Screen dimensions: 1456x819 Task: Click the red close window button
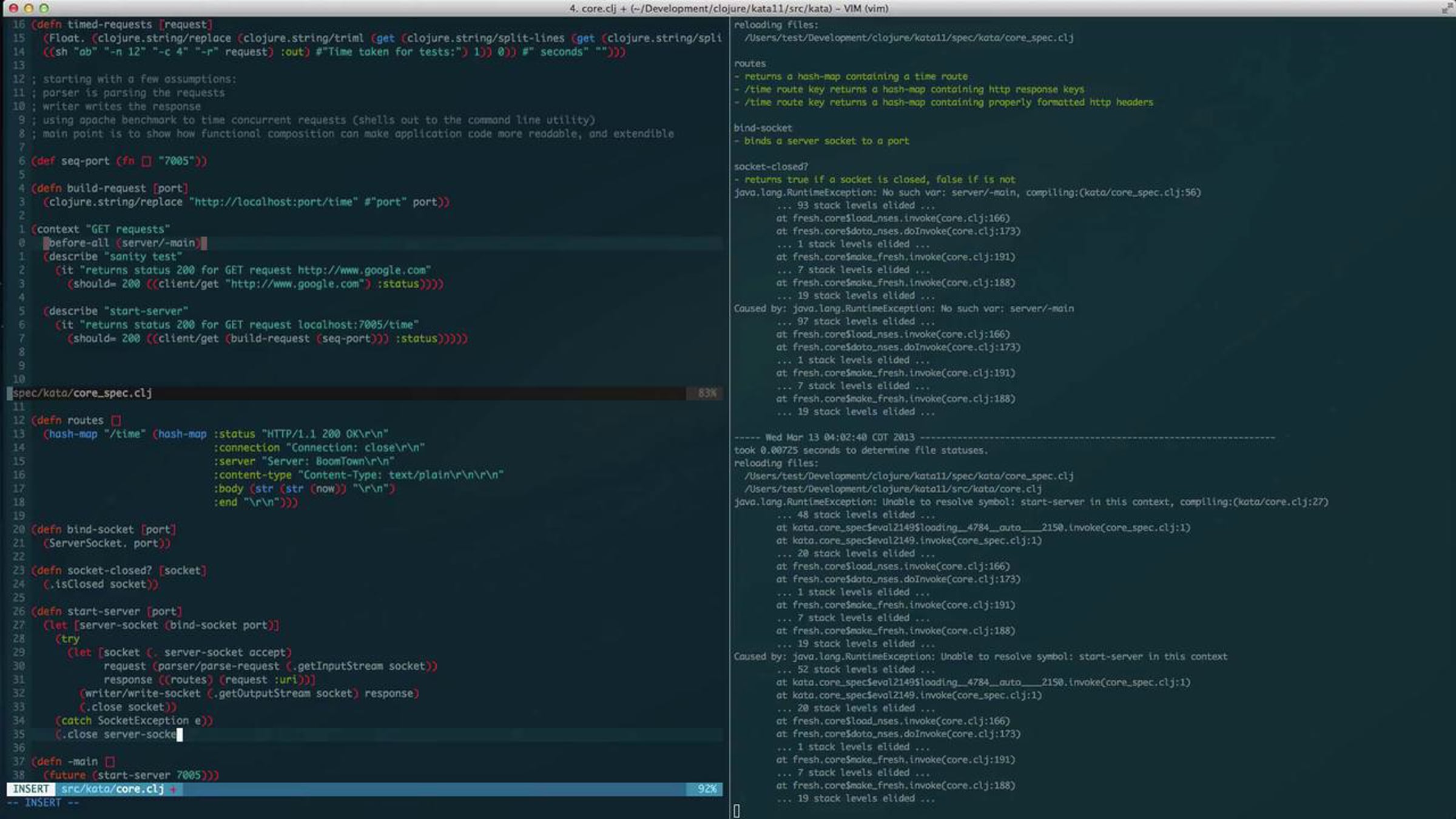13,8
